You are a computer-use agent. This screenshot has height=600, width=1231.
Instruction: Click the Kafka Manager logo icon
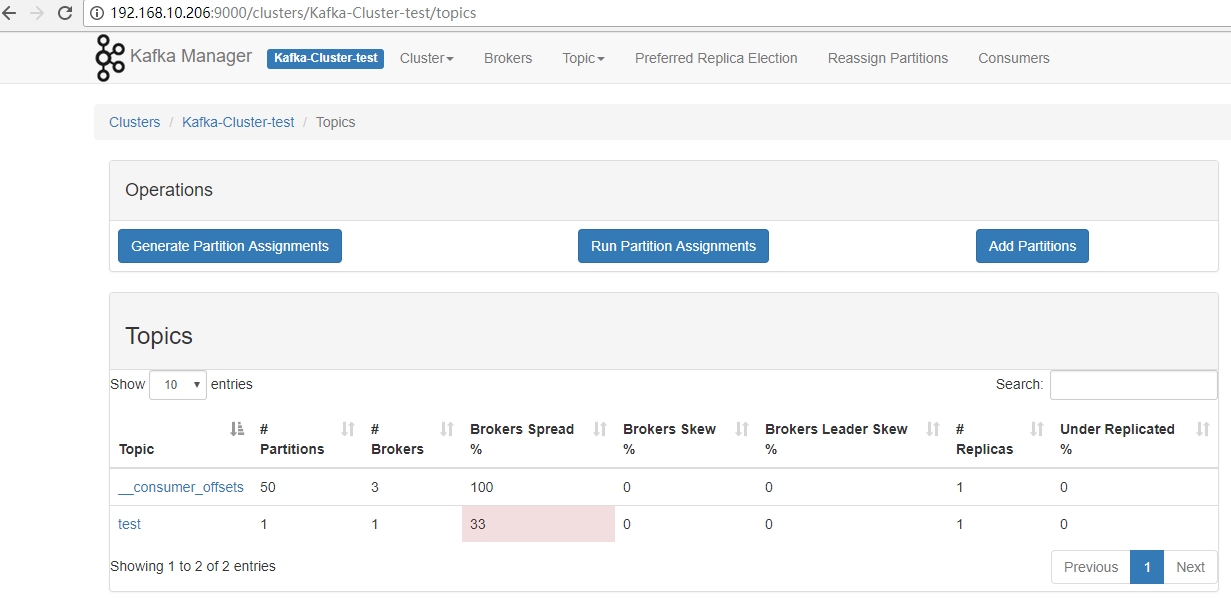109,58
